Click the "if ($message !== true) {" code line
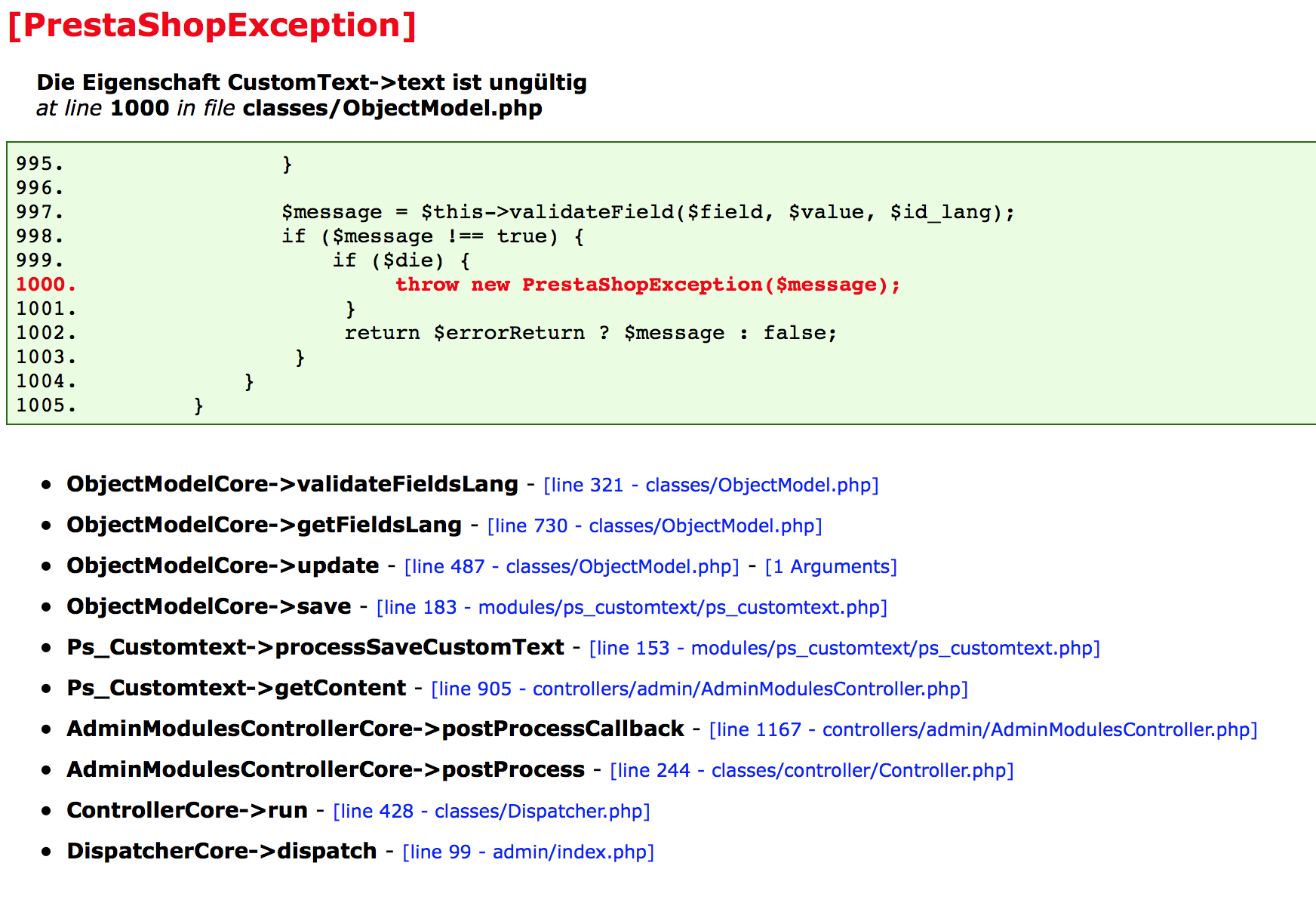Viewport: 1316px width, 906px height. point(433,236)
